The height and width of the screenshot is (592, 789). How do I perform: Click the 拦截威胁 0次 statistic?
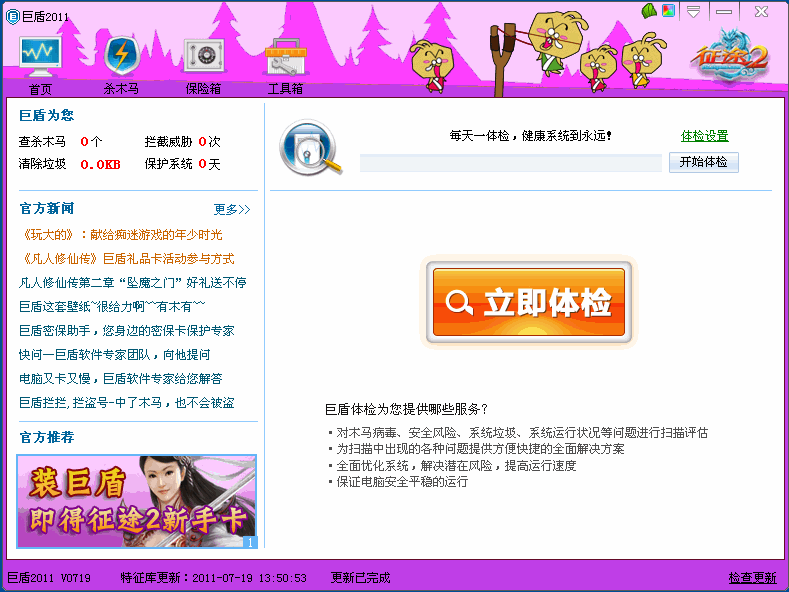point(183,142)
